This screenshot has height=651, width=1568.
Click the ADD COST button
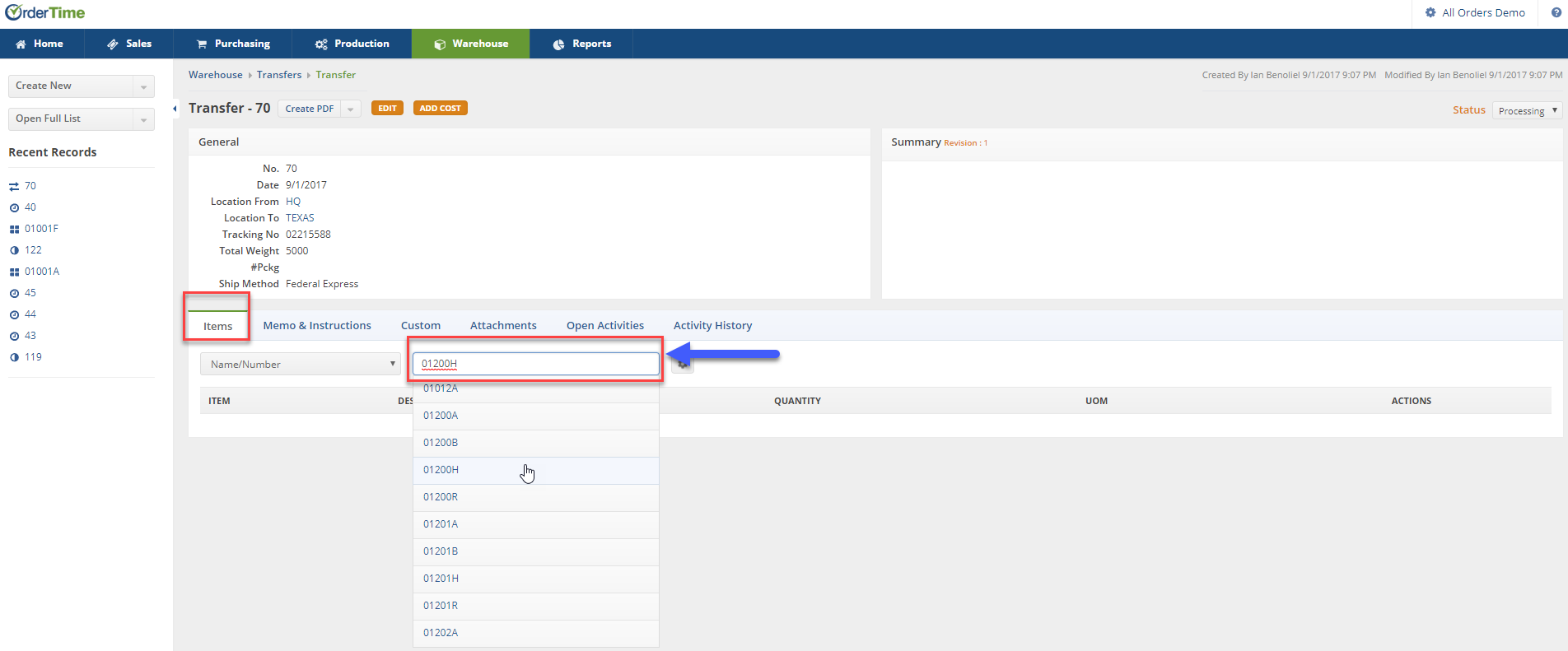(440, 108)
